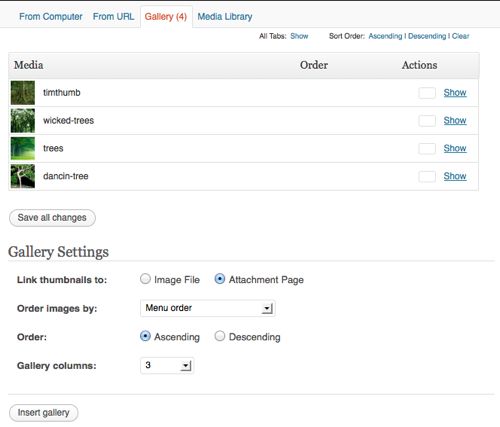Set Order to Descending radio button
500x427 pixels.
pos(220,336)
